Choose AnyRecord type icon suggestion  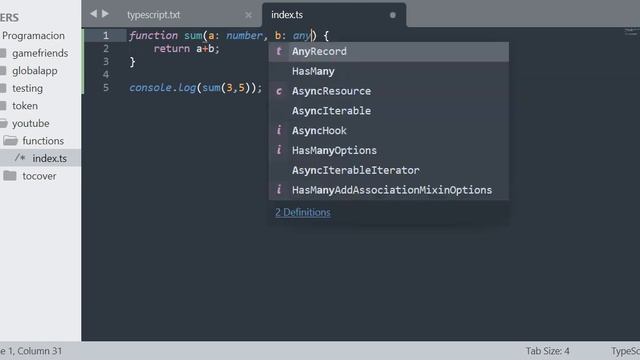pyautogui.click(x=279, y=51)
